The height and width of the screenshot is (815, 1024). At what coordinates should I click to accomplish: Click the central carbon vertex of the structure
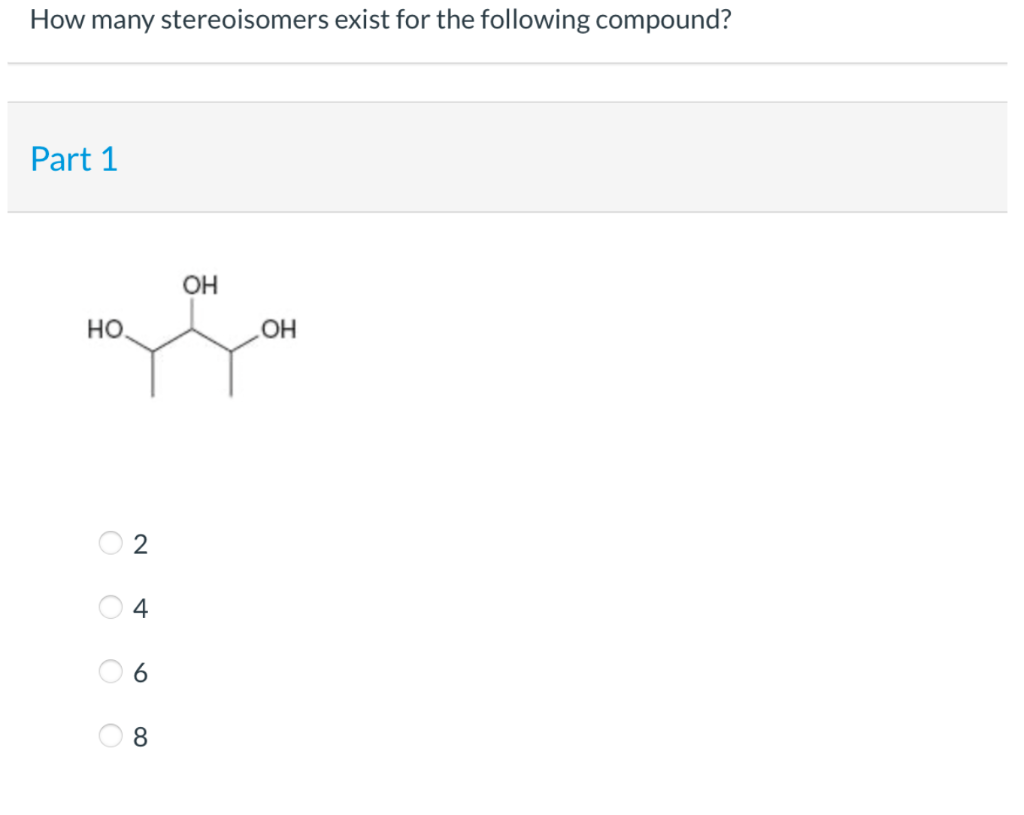tap(191, 330)
